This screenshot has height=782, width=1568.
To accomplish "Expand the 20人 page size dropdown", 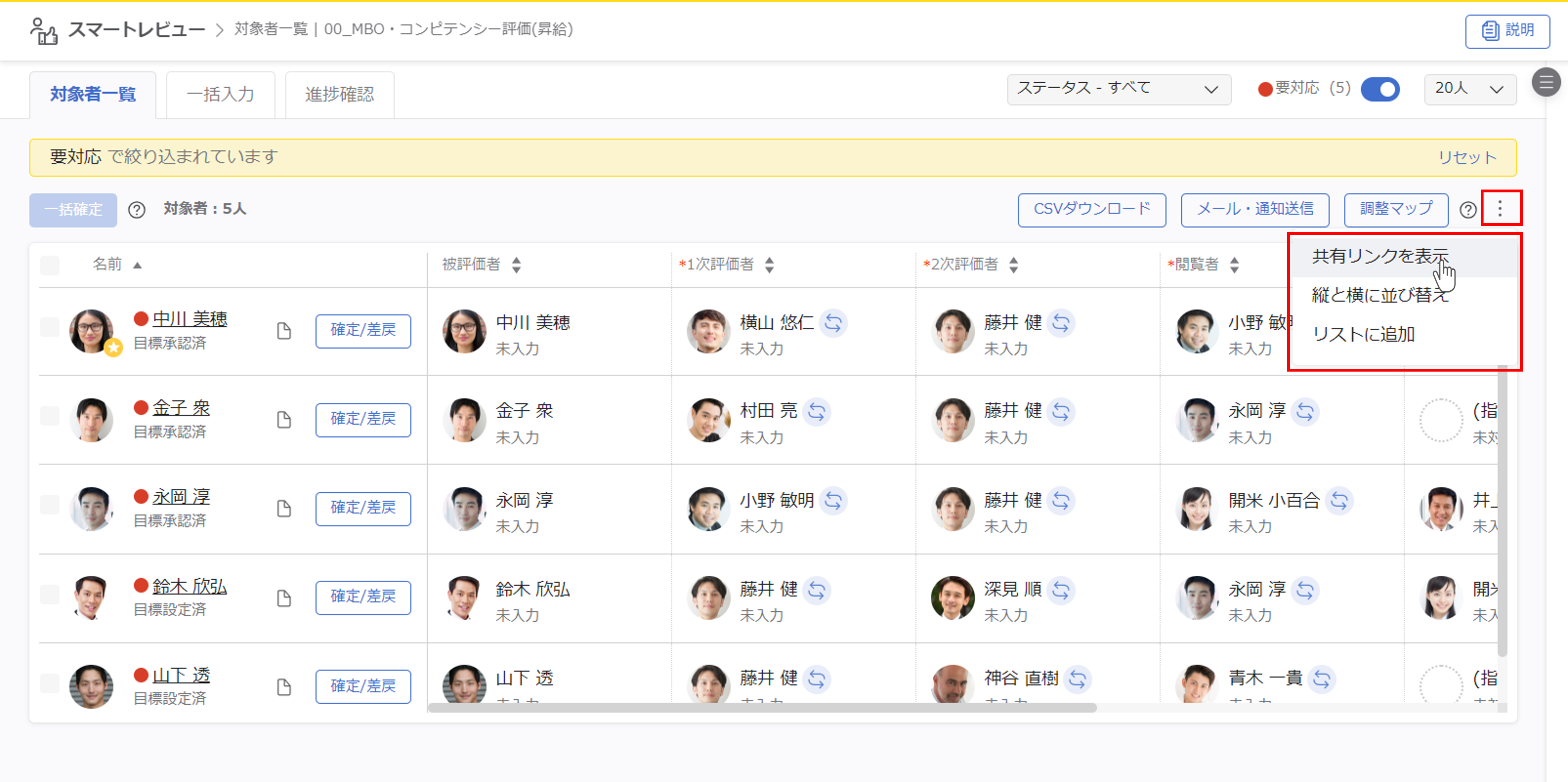I will point(1469,89).
